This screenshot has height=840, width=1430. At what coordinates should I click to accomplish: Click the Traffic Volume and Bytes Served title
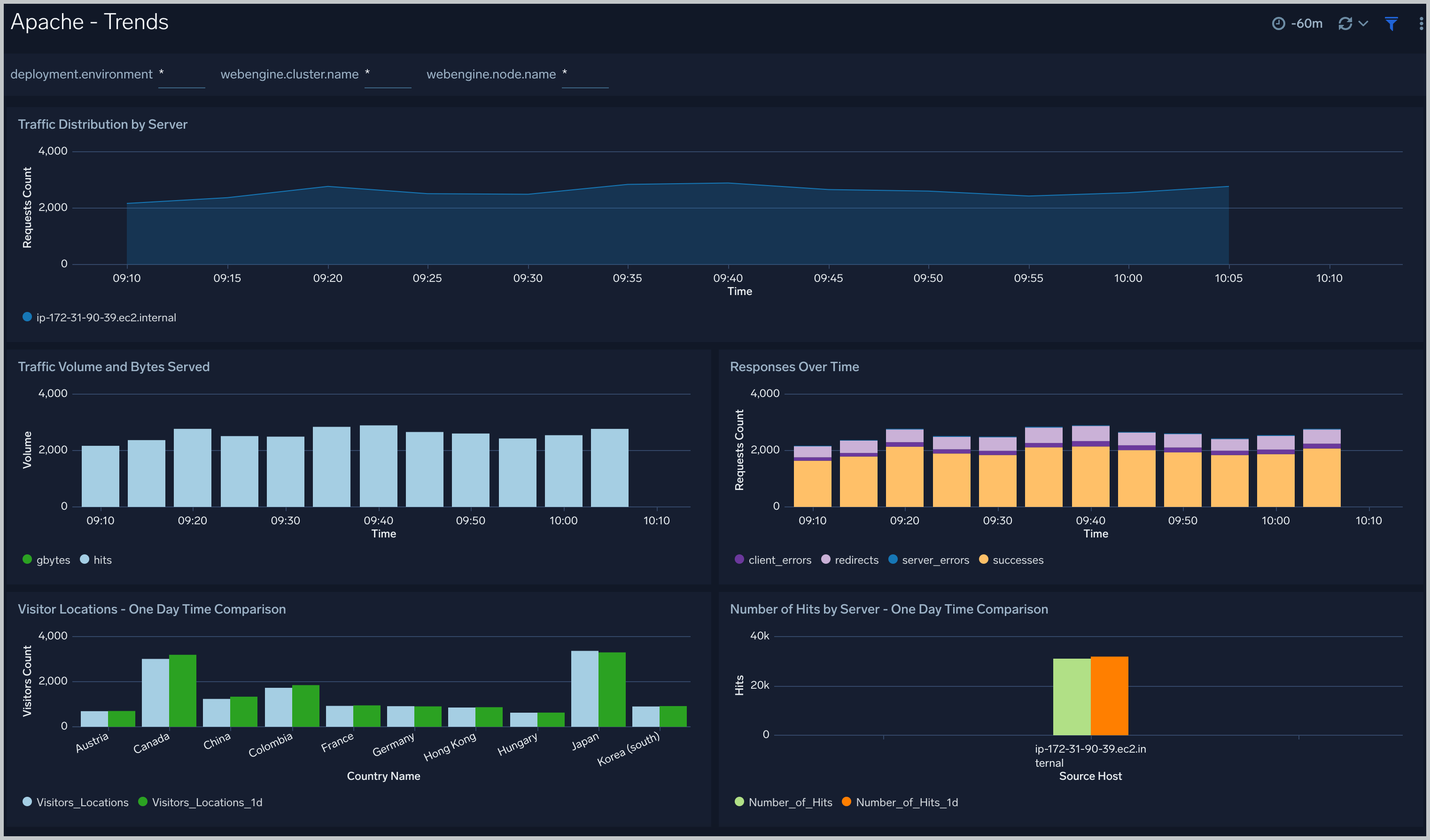[114, 366]
